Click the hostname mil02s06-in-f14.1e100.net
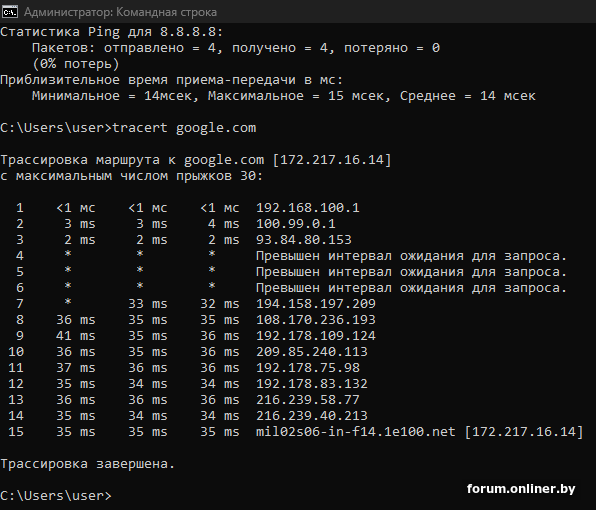Viewport: 596px width, 510px height. [x=355, y=432]
